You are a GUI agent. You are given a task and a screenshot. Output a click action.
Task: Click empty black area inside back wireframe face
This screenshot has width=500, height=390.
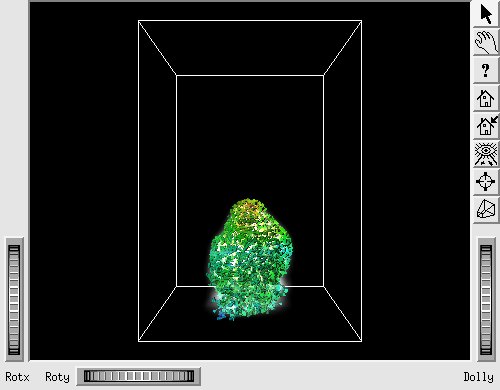tap(250, 133)
